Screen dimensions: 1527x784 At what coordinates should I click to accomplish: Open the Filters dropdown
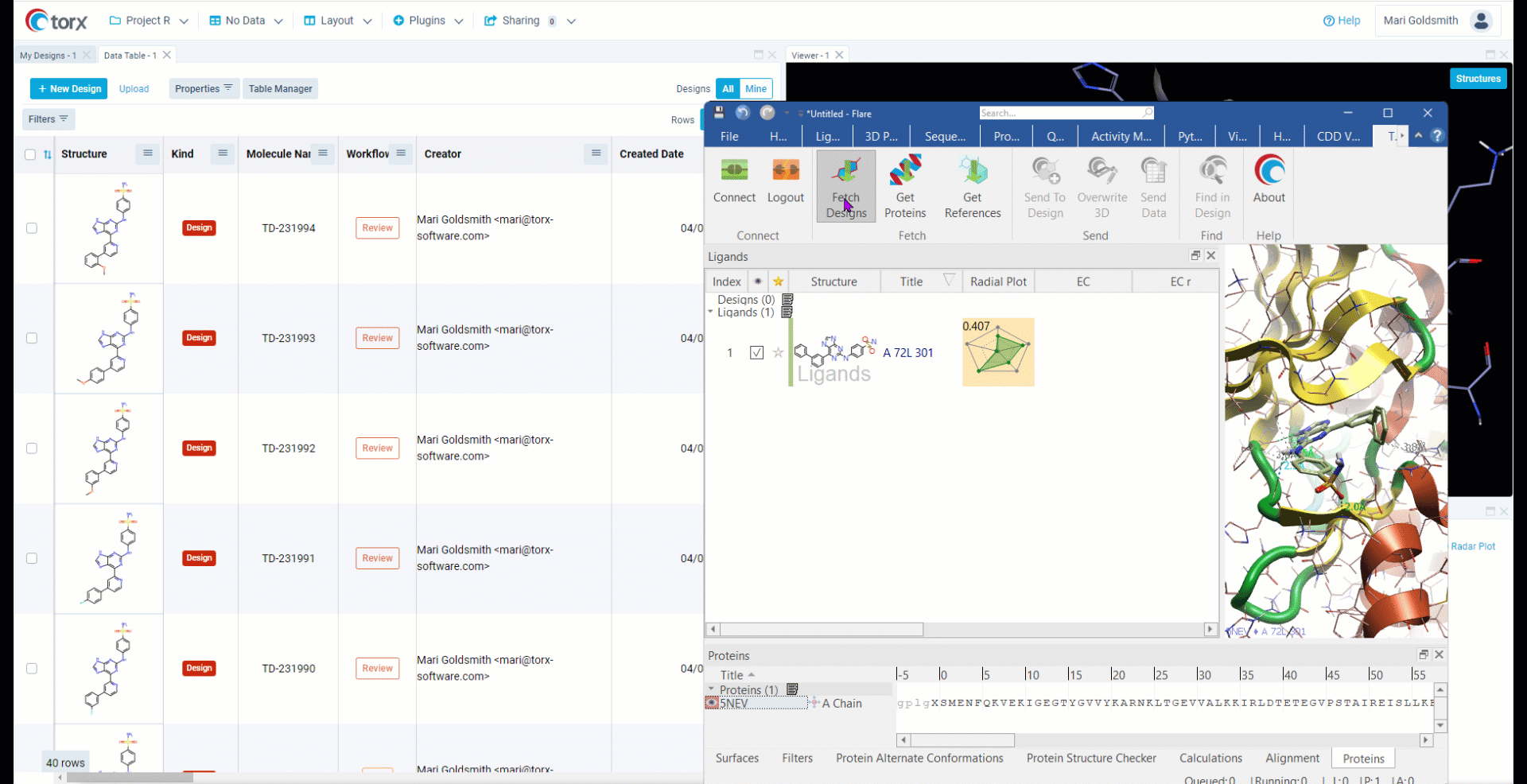pos(49,119)
